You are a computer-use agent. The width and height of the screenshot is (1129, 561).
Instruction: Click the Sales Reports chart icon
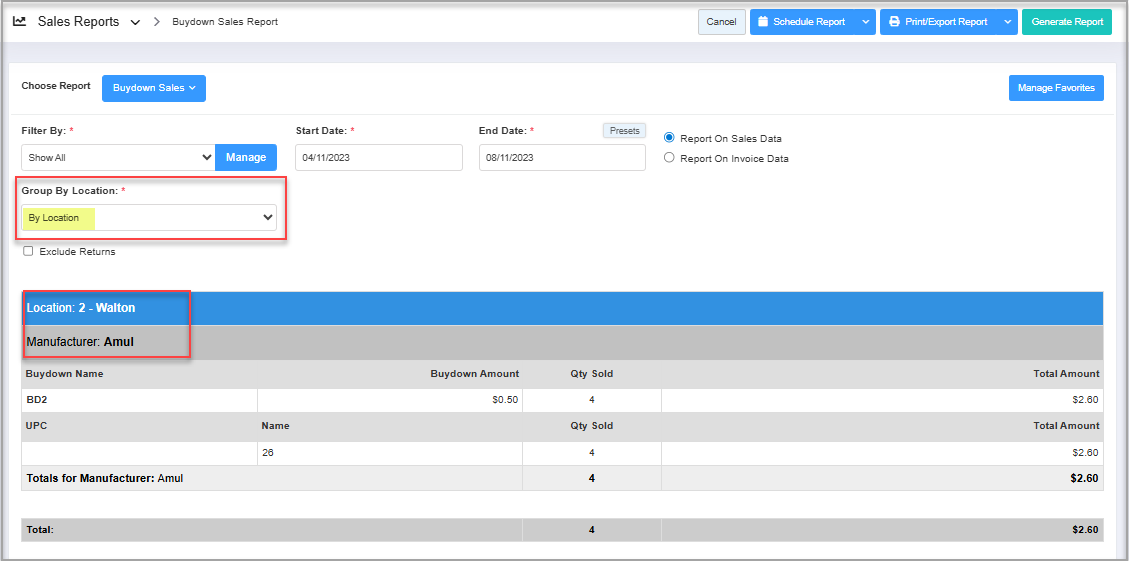20,22
